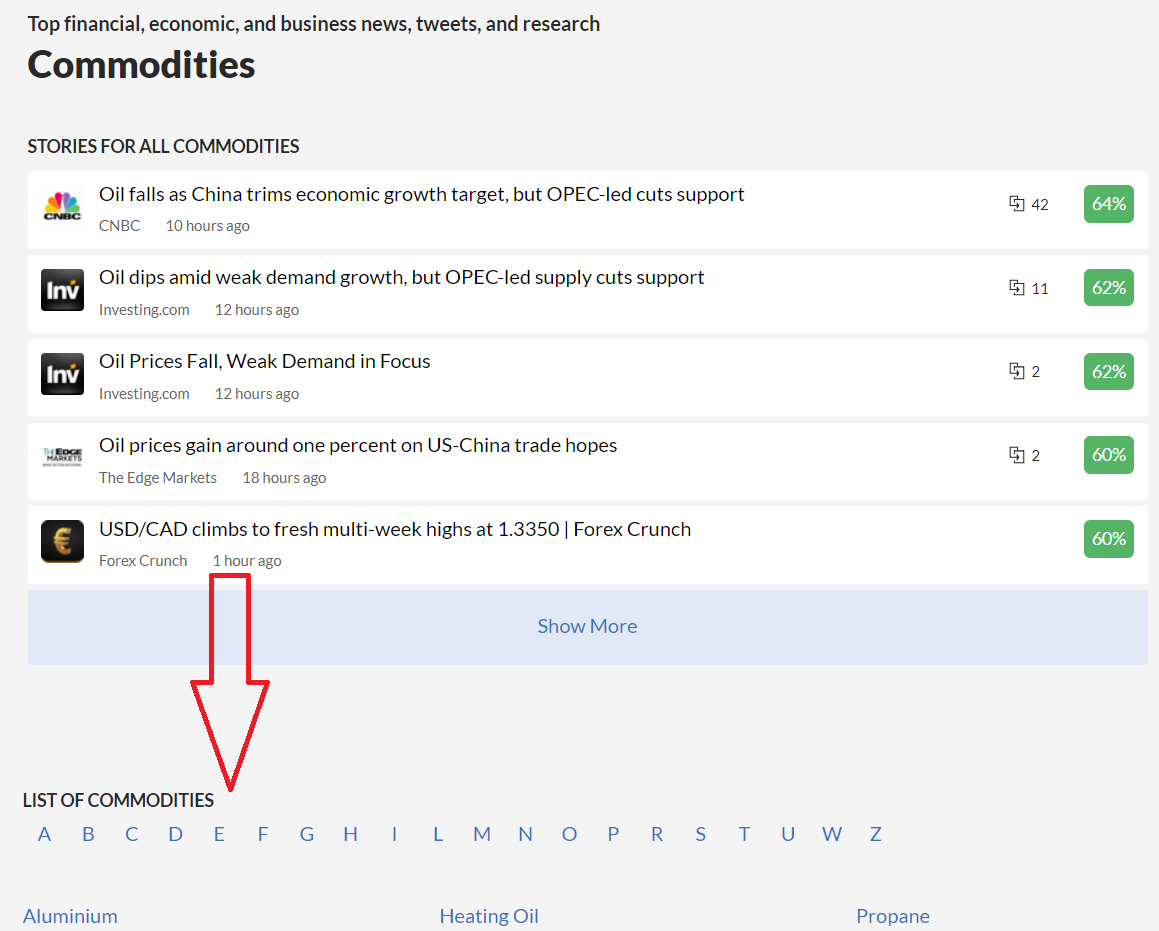Select letter Z in commodities list

coord(875,834)
